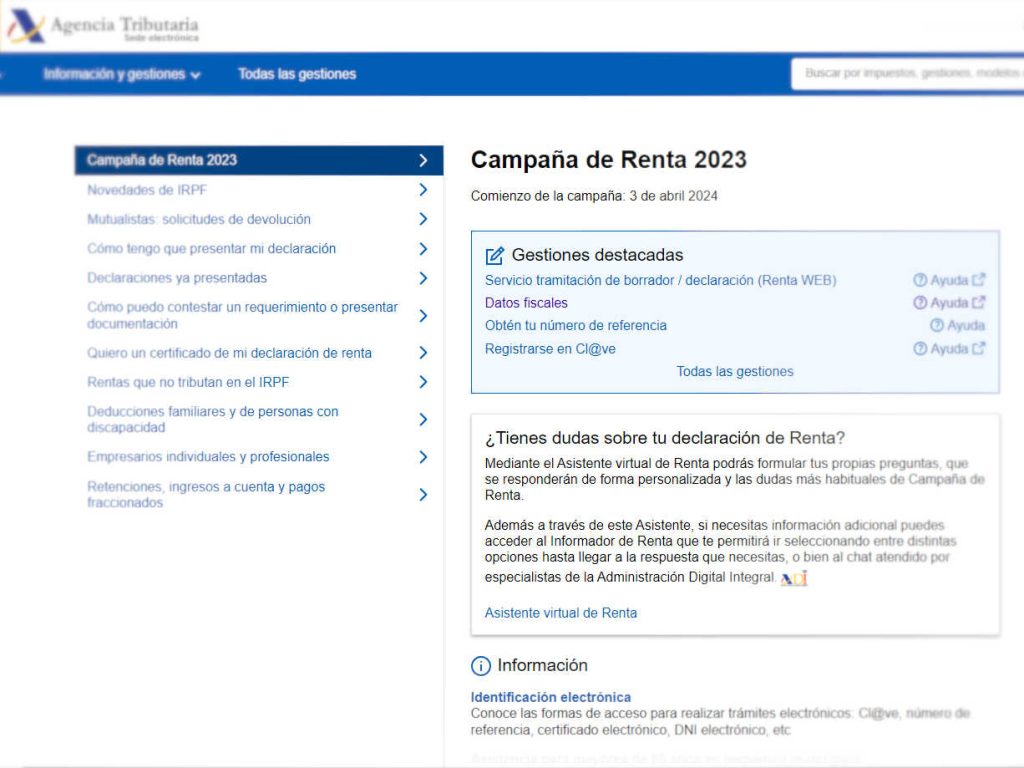Image resolution: width=1024 pixels, height=768 pixels.
Task: Open Ayuda for Registrarse en Cl@ve
Action: [x=949, y=349]
